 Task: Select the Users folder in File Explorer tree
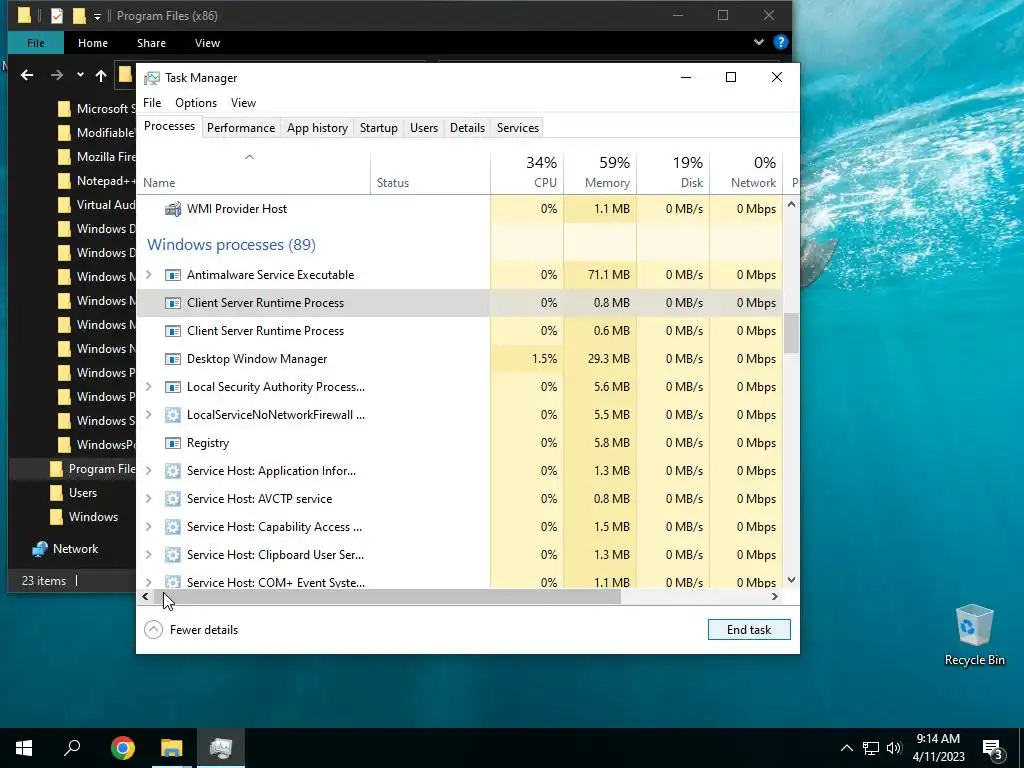point(83,493)
